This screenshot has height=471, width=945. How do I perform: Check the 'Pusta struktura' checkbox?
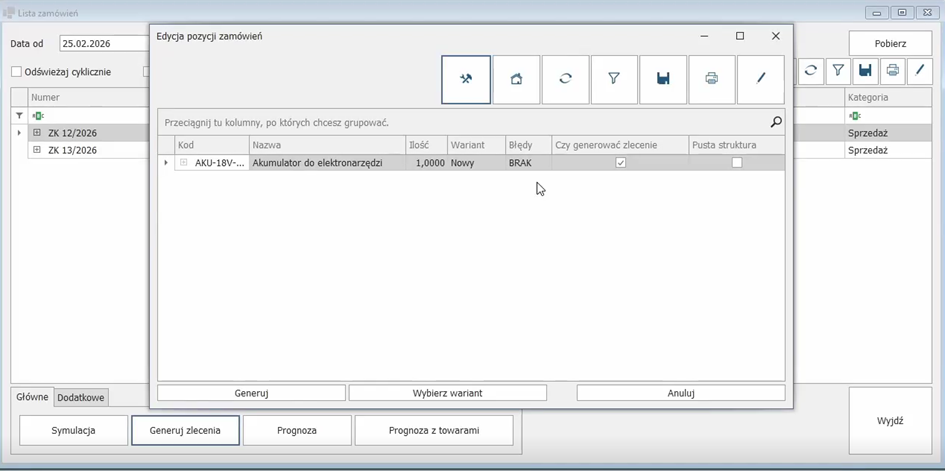737,163
